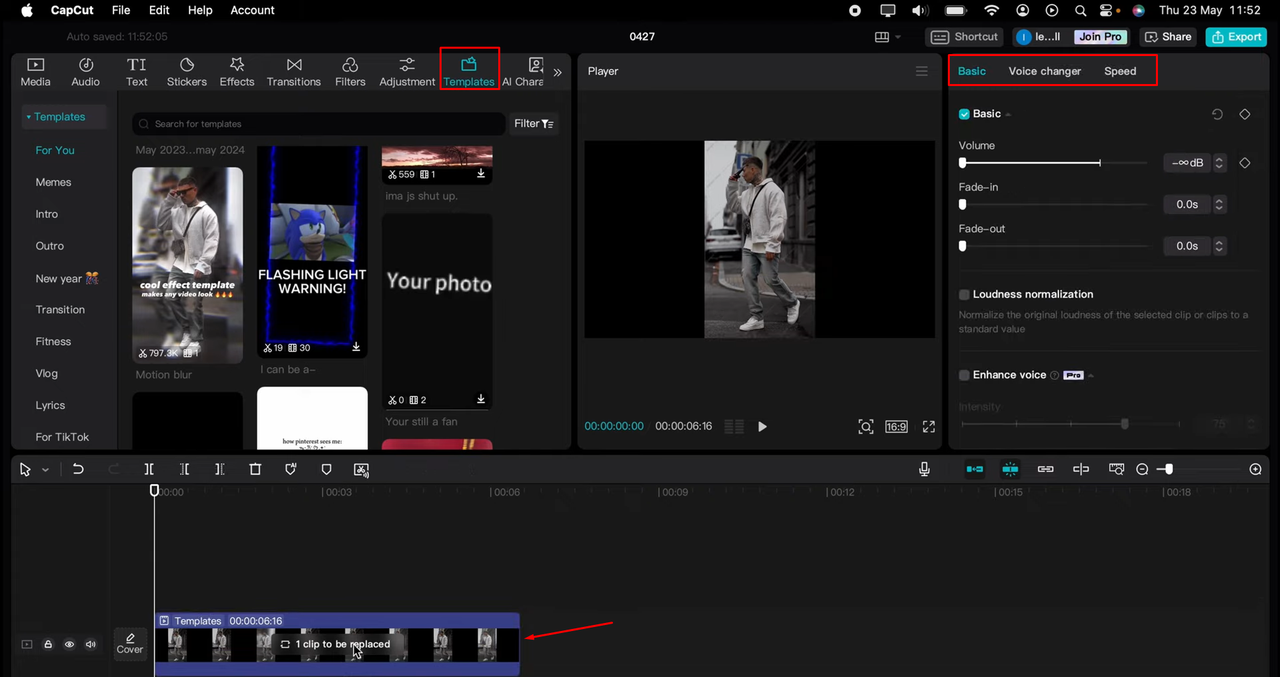The image size is (1280, 677).
Task: Open the Text tools panel
Action: coord(137,72)
